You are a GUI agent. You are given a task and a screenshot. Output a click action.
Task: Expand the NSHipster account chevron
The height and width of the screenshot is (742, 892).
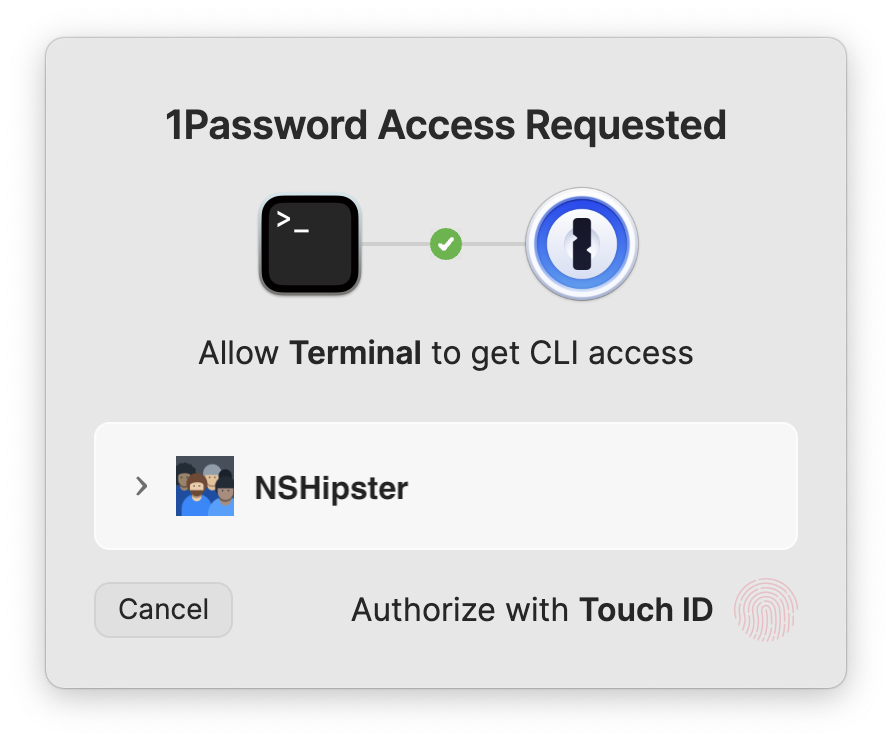[x=141, y=486]
